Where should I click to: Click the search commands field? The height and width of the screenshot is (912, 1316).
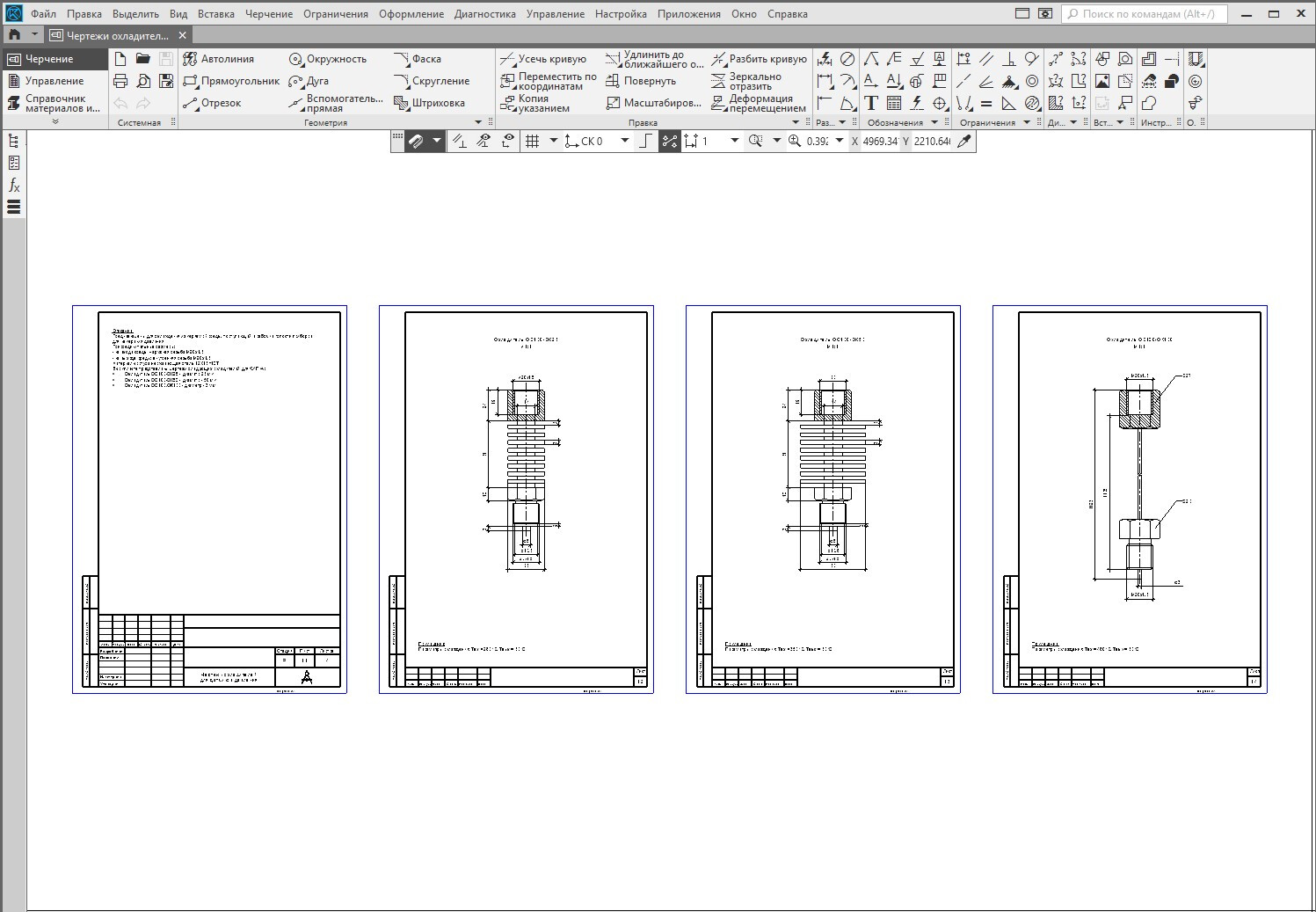click(x=1146, y=14)
